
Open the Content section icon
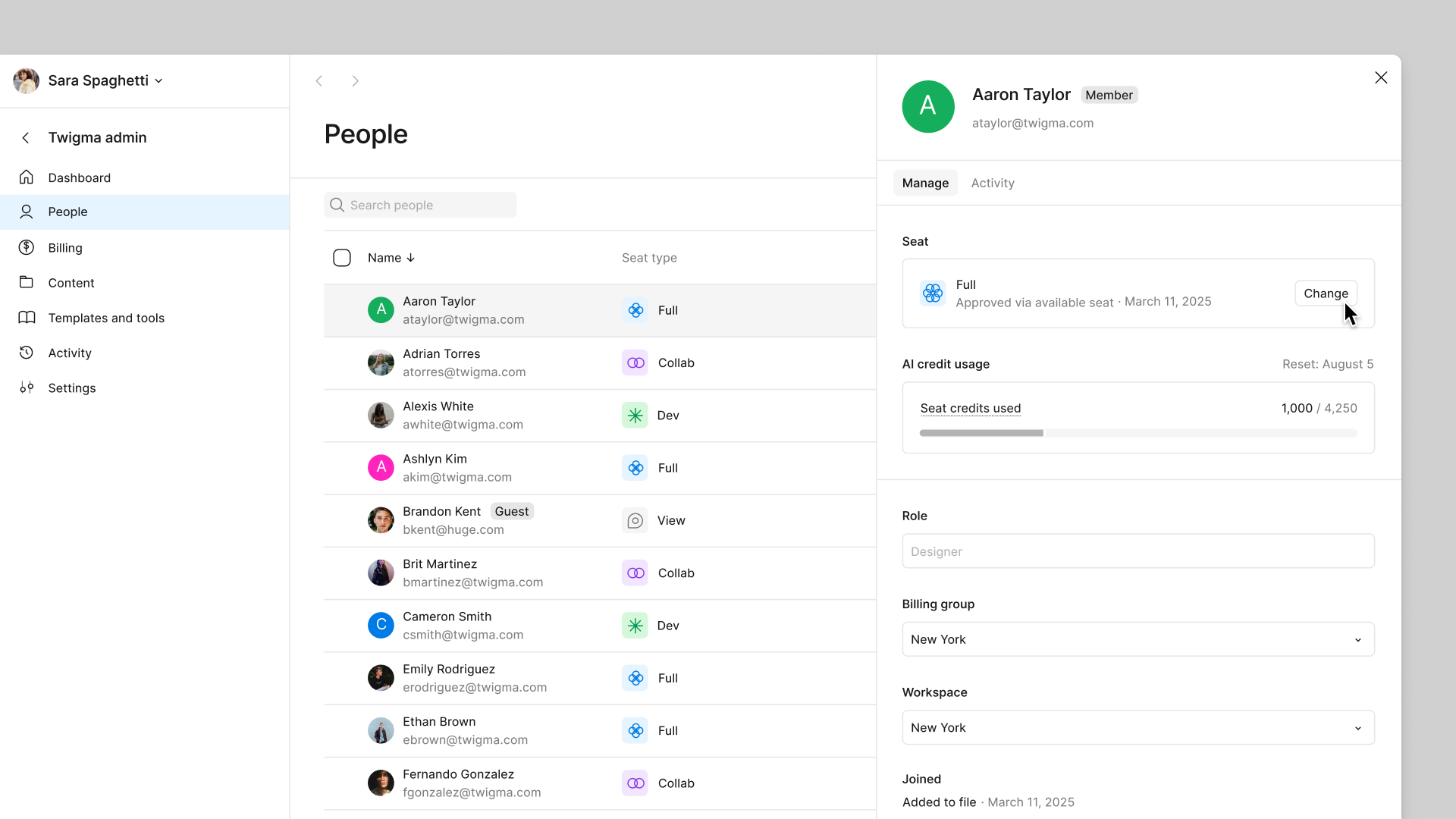[x=26, y=282]
